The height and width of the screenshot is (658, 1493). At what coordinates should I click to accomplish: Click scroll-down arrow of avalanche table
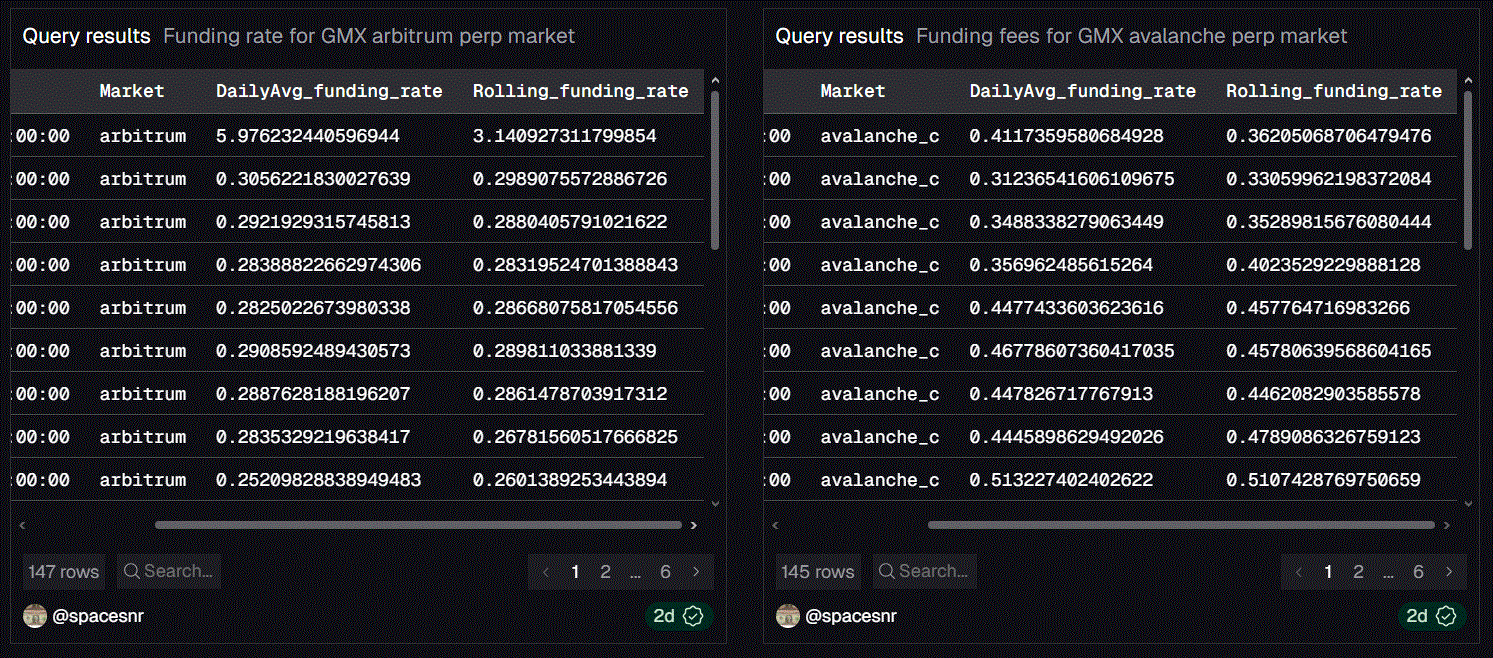pos(1468,504)
